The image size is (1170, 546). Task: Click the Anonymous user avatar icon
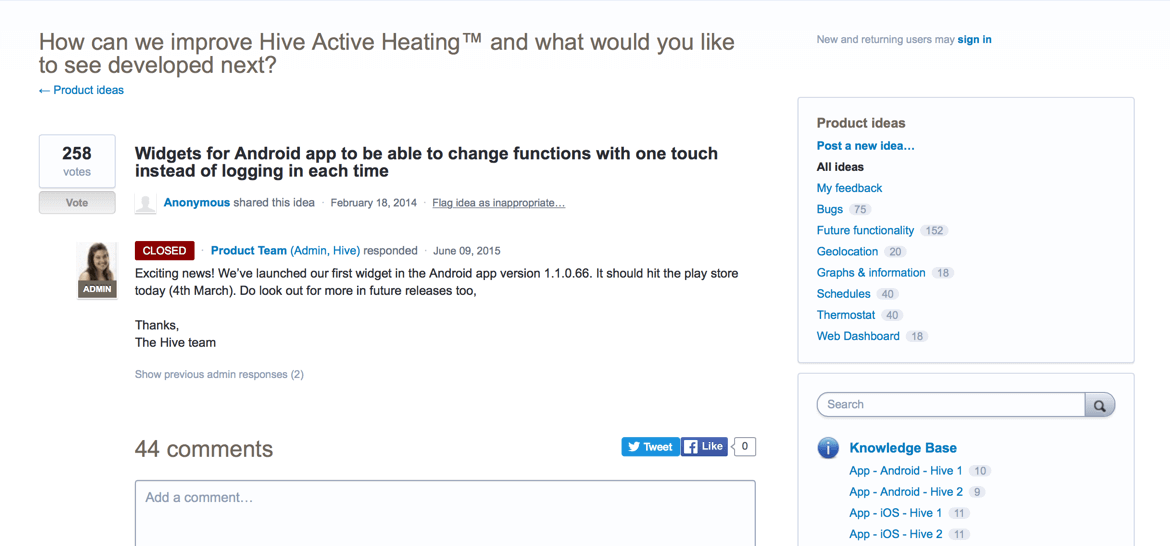pyautogui.click(x=146, y=203)
